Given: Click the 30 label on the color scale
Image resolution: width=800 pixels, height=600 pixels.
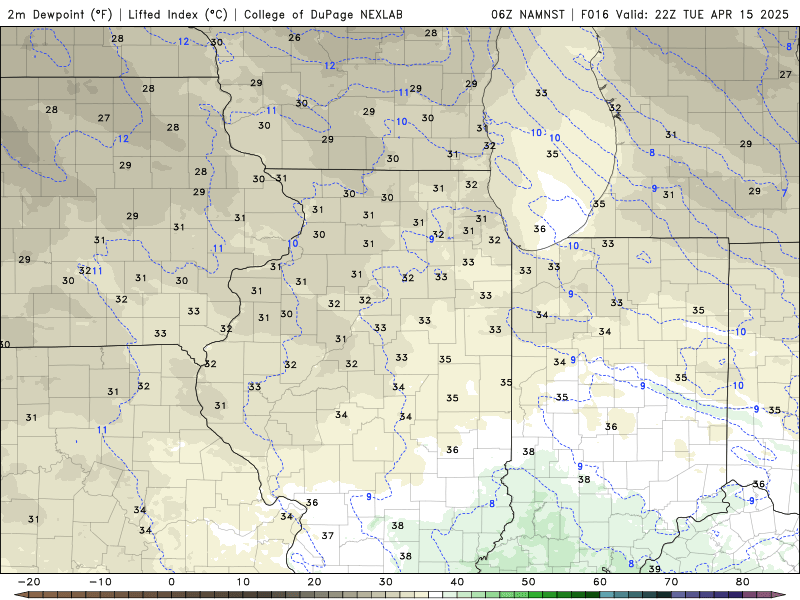Looking at the screenshot, I should point(386,582).
